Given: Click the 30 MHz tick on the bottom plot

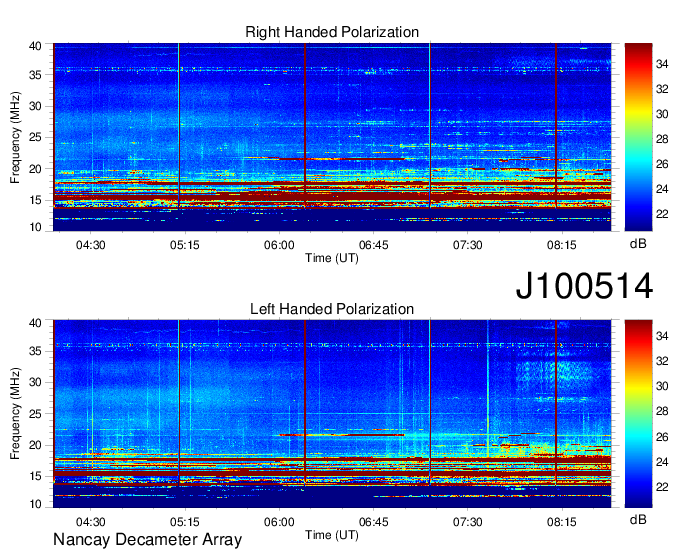Looking at the screenshot, I should (36, 382).
